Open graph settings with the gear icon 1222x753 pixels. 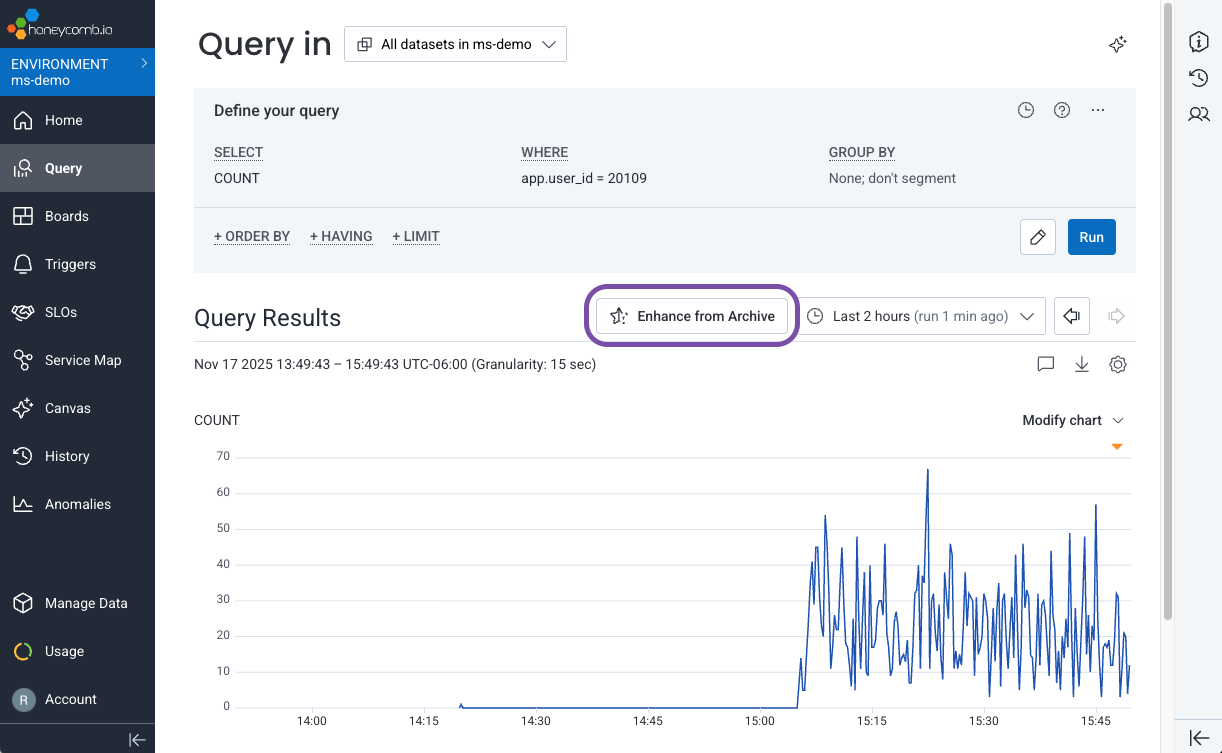pyautogui.click(x=1118, y=364)
